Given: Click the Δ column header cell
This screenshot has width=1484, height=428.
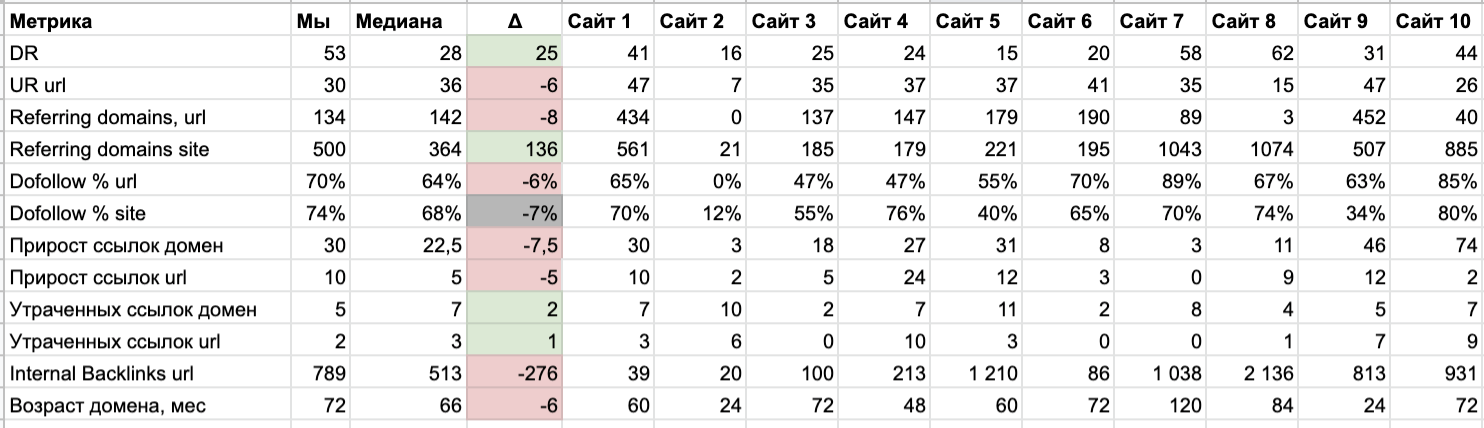Looking at the screenshot, I should point(514,21).
